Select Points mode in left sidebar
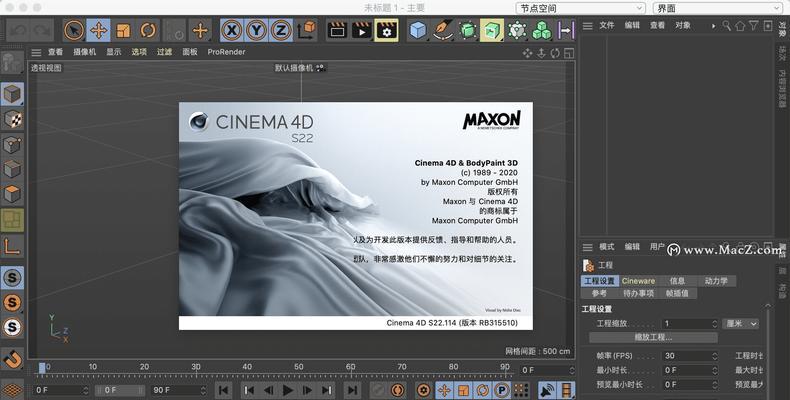Viewport: 790px width, 400px height. coord(12,145)
